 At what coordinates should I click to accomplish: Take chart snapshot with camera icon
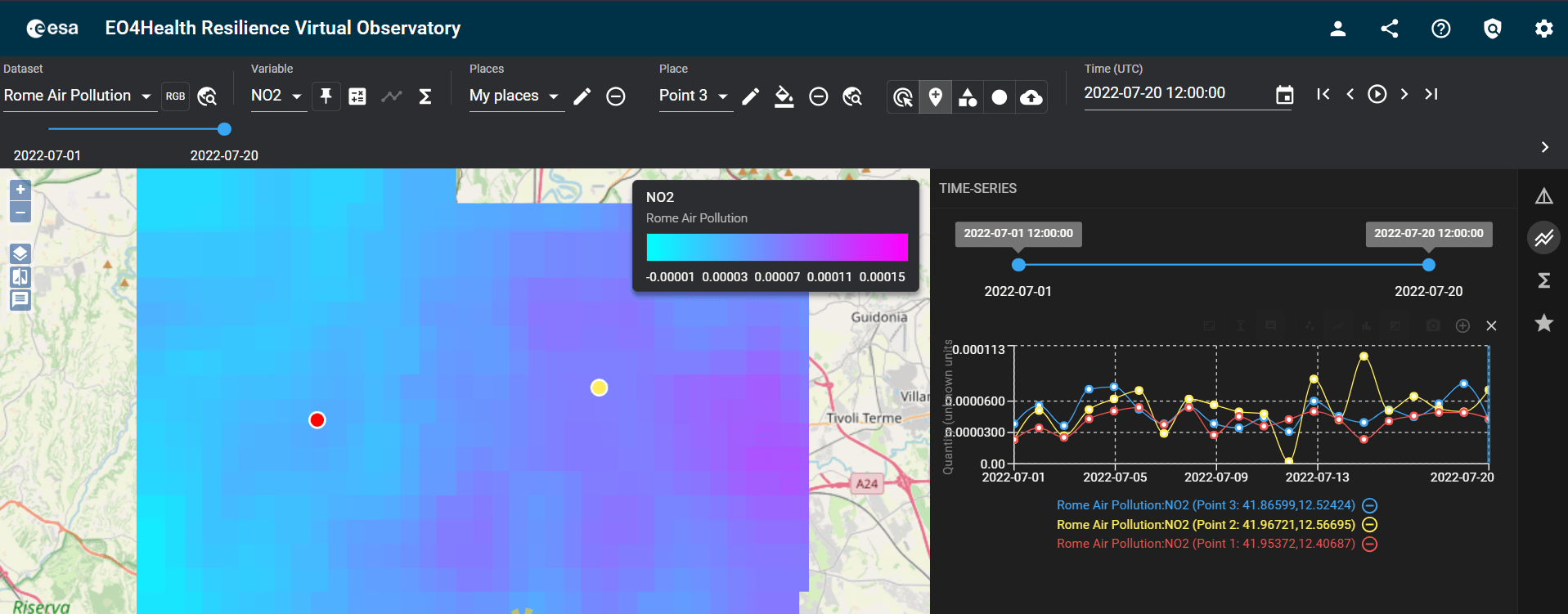click(x=1433, y=325)
